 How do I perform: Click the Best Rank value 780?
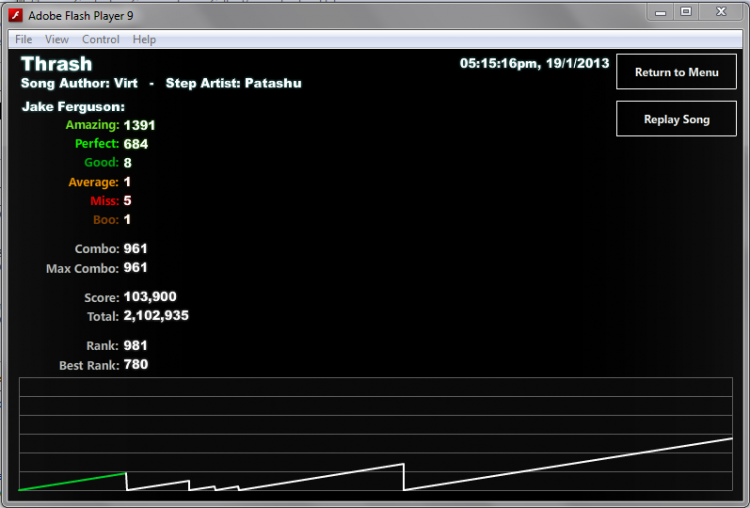[136, 364]
